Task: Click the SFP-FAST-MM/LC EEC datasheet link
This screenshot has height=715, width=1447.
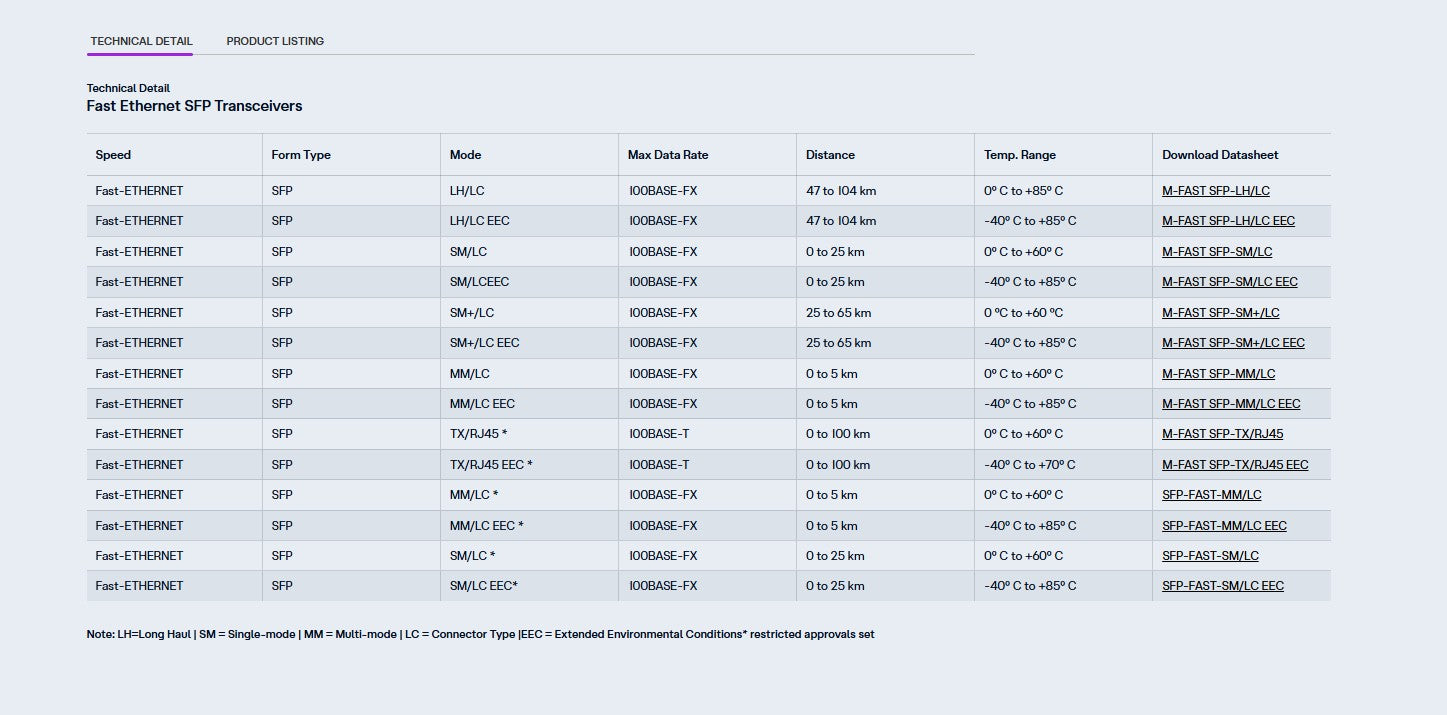Action: click(1224, 526)
